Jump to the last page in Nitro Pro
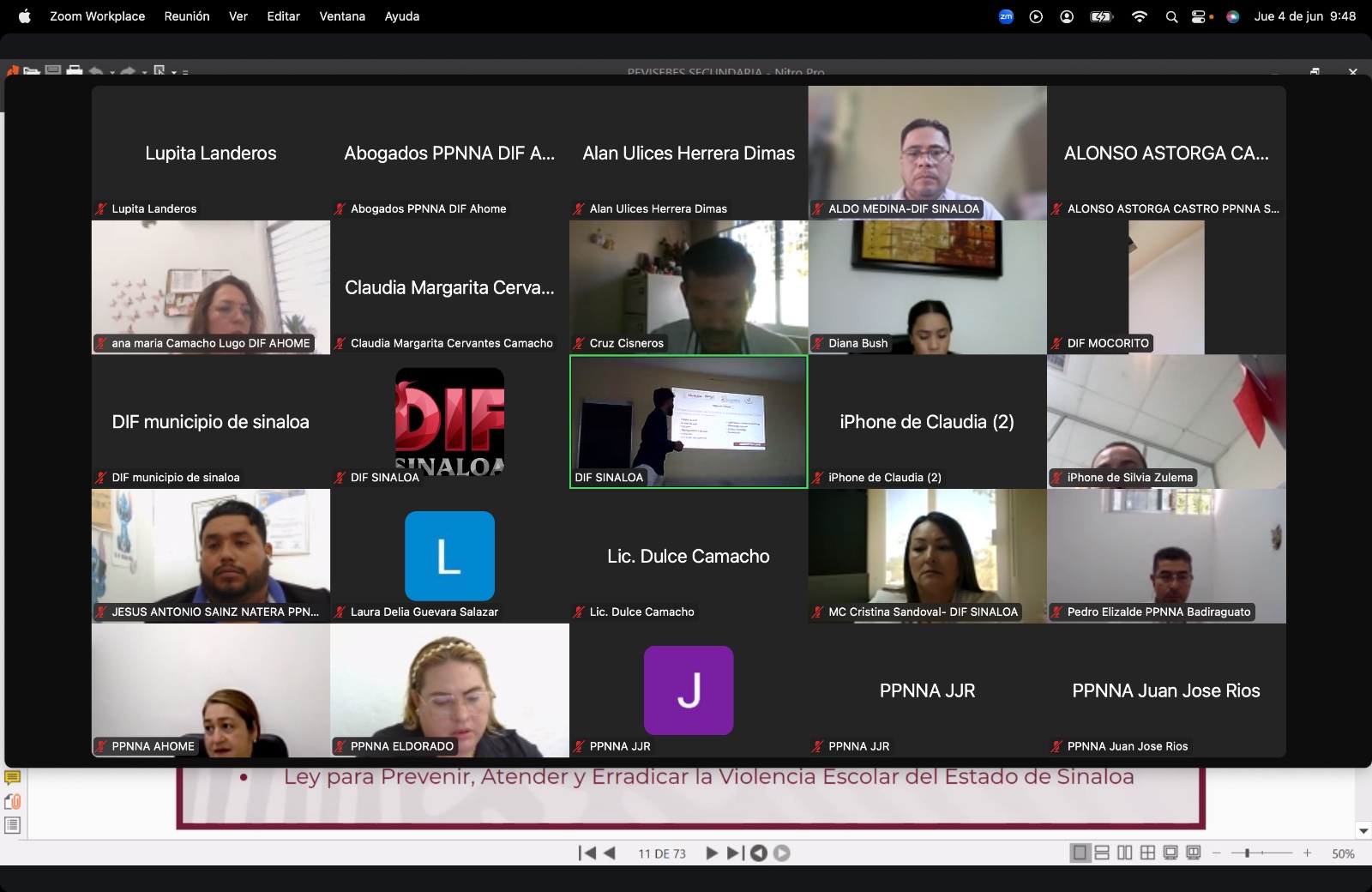Viewport: 1372px width, 892px height. (735, 853)
